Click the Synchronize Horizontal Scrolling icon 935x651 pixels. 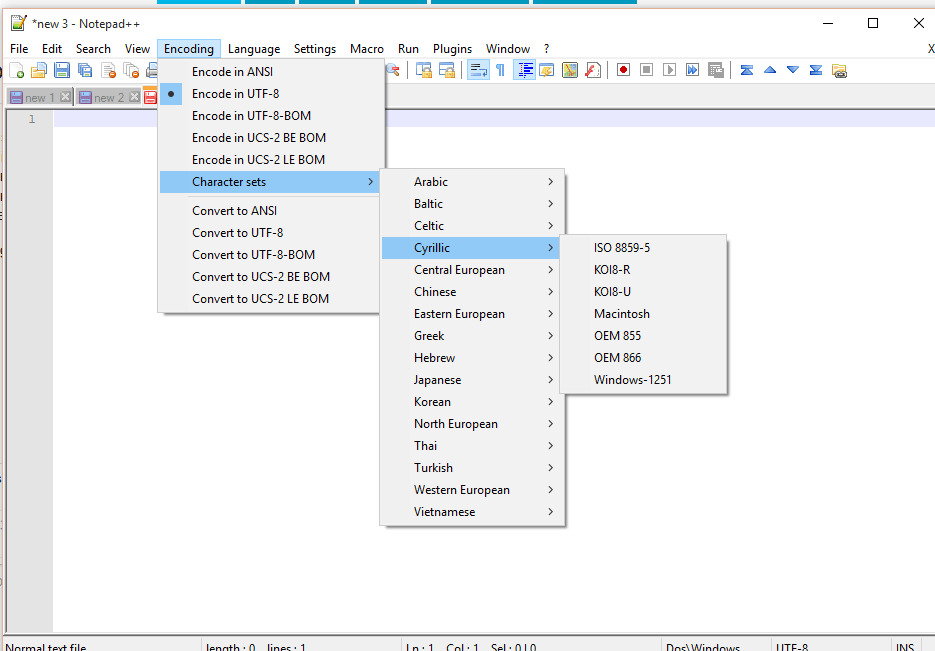coord(447,70)
